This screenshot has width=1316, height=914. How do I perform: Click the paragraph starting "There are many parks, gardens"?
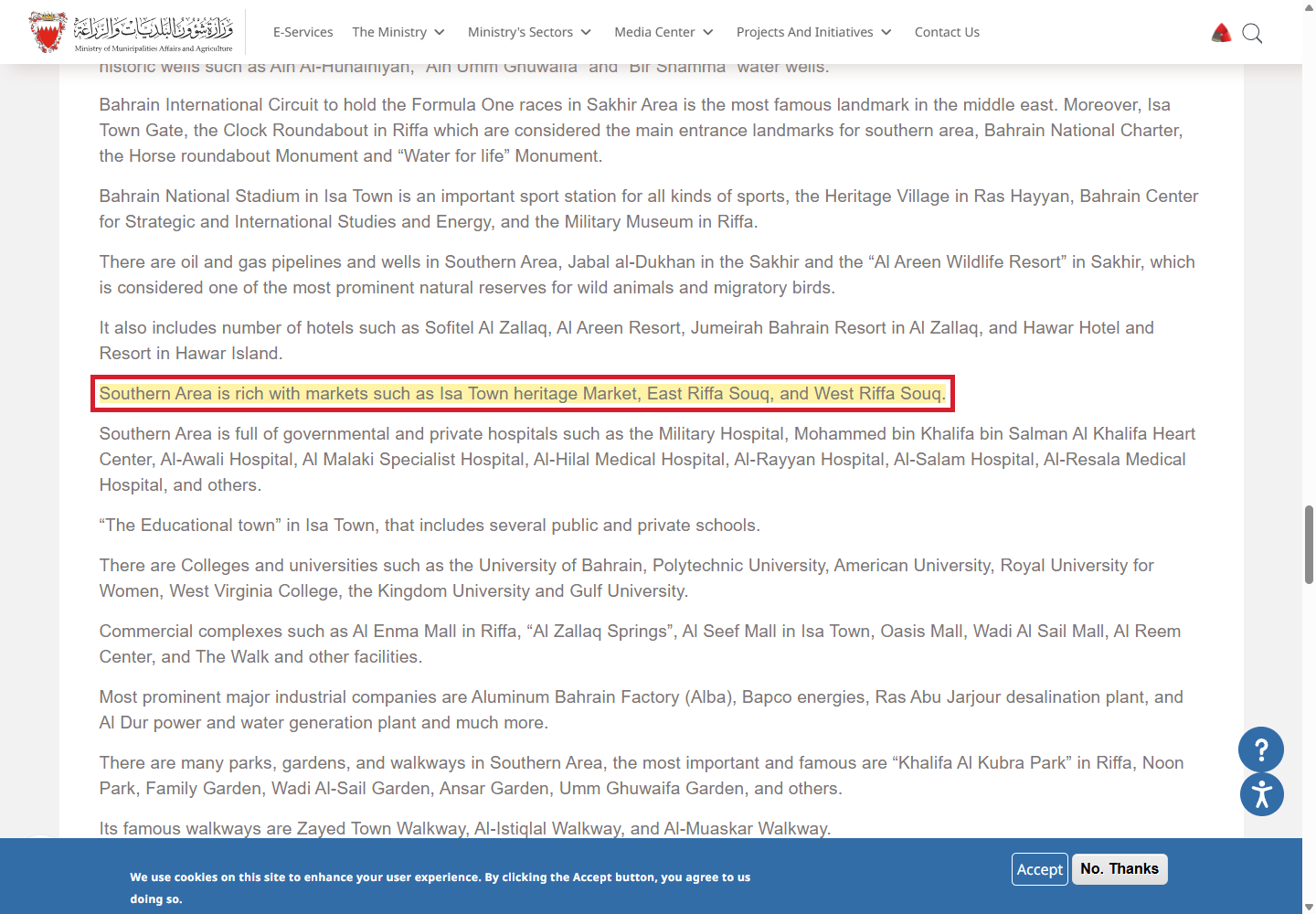coord(642,775)
